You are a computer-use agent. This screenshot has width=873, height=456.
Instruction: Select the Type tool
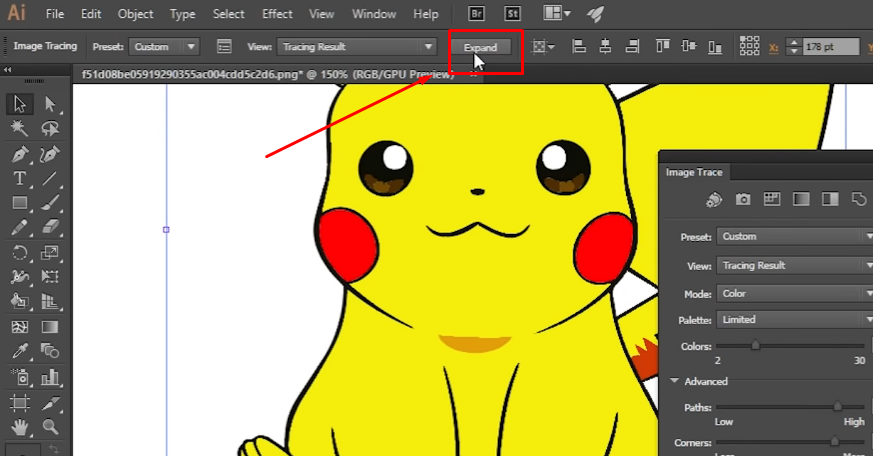(19, 178)
